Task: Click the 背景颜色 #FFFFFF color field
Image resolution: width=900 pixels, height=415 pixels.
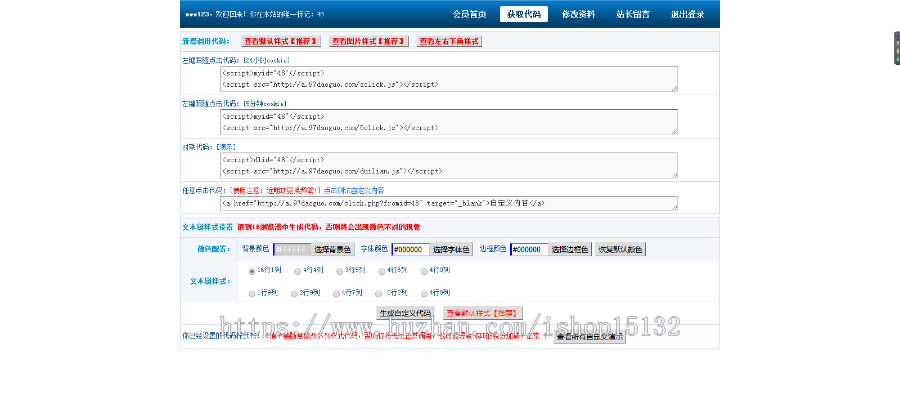Action: (x=293, y=250)
